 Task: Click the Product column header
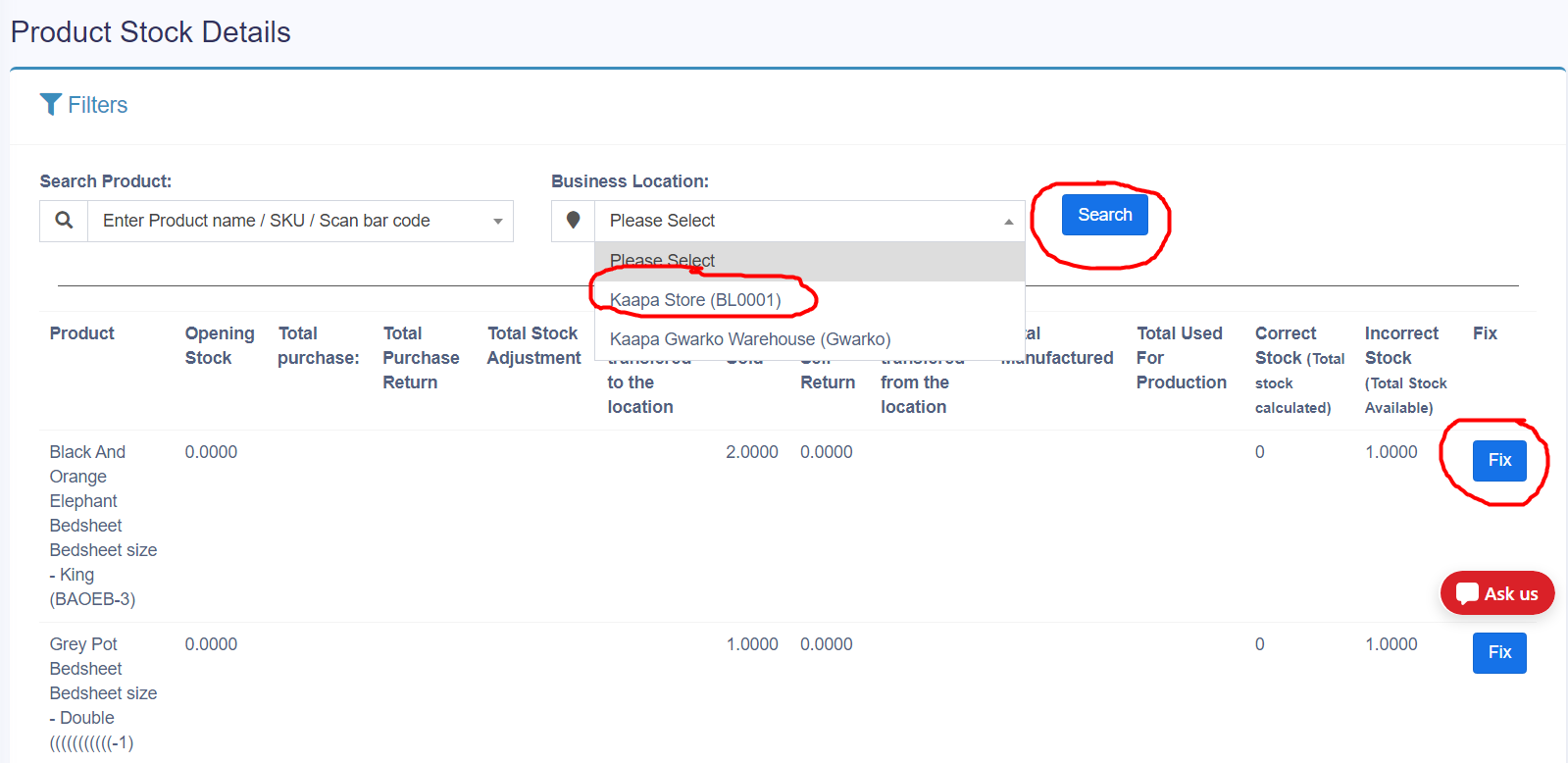click(82, 333)
